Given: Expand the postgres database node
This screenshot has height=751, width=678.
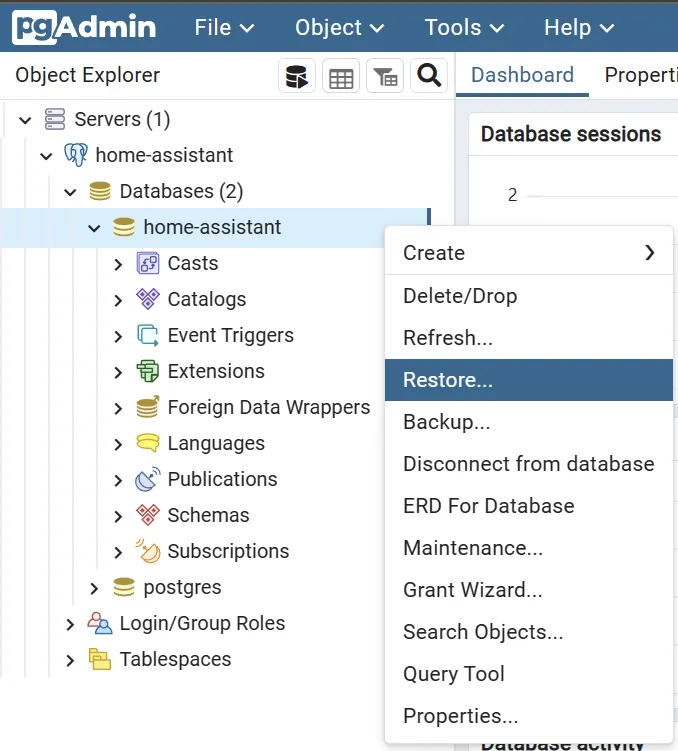Looking at the screenshot, I should (x=94, y=588).
